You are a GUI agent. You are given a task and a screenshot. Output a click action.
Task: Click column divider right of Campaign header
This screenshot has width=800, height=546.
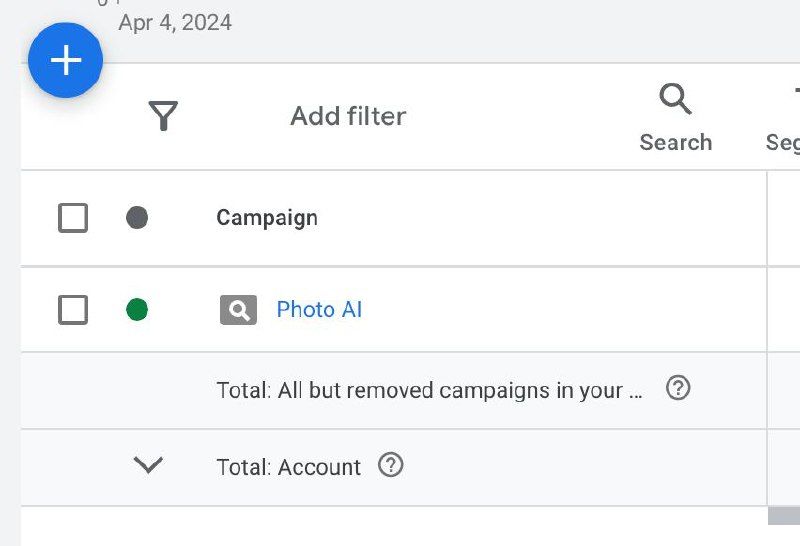[x=767, y=217]
